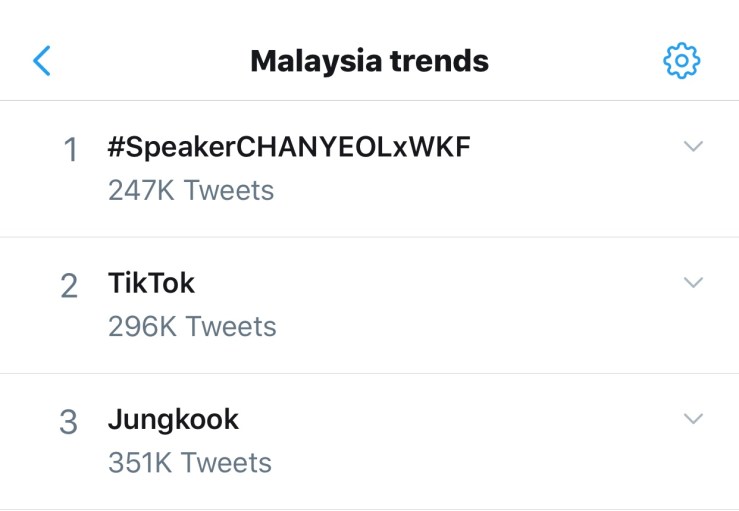The width and height of the screenshot is (739, 511).
Task: Click the Malaysia trends header title
Action: [369, 62]
